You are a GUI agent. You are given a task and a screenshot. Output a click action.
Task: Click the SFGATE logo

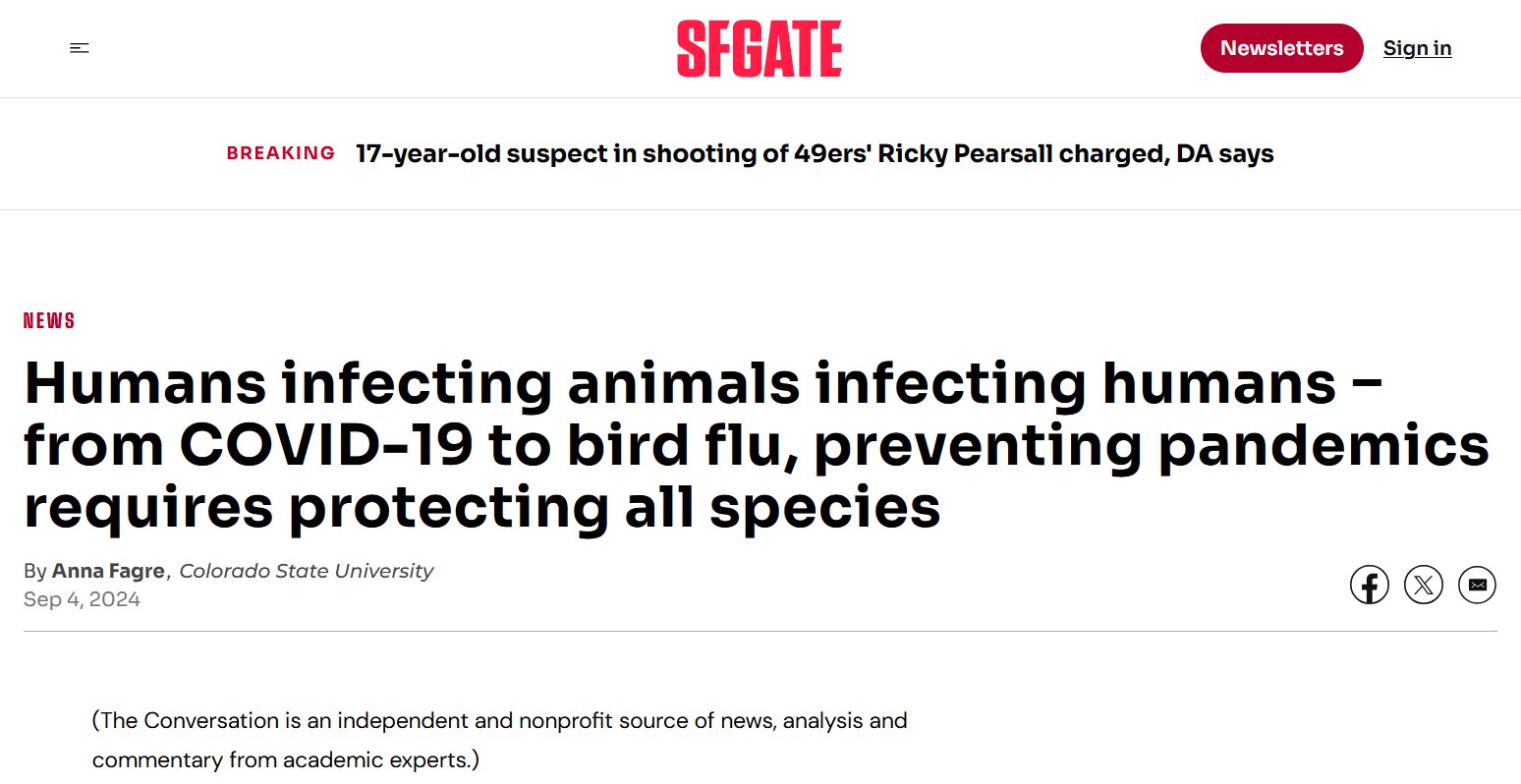coord(759,49)
